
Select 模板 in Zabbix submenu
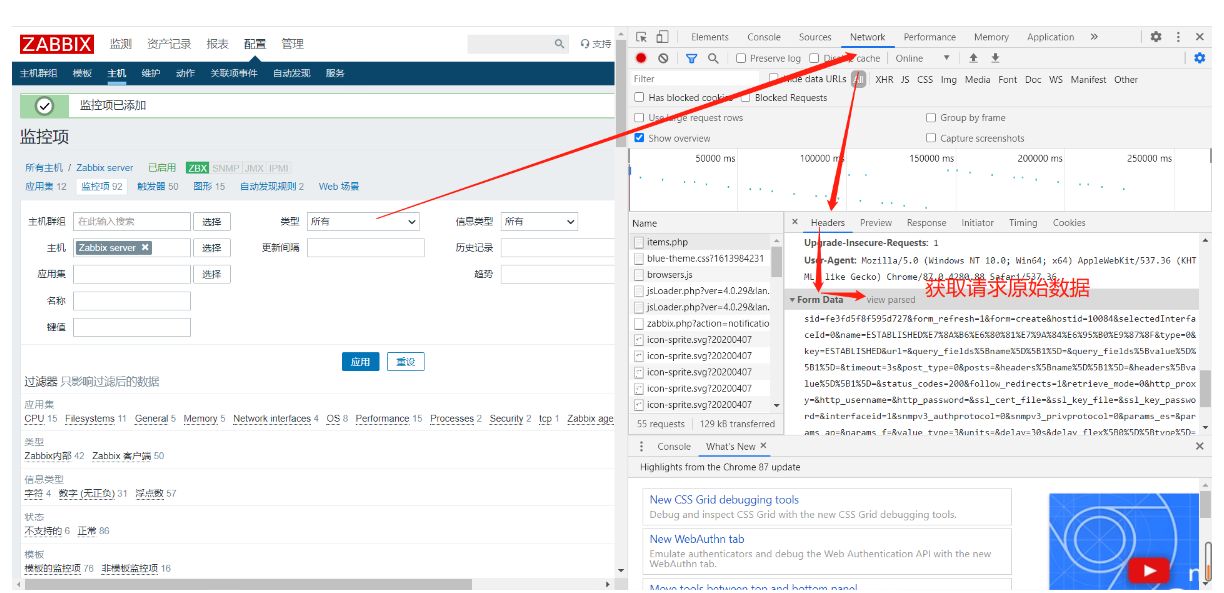(82, 73)
